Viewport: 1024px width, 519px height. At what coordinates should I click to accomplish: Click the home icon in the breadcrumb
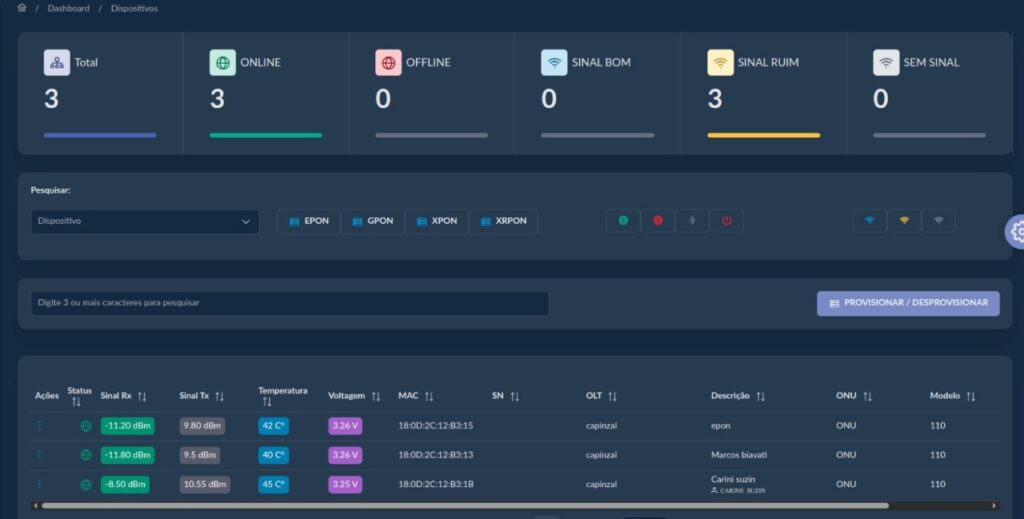pyautogui.click(x=22, y=8)
